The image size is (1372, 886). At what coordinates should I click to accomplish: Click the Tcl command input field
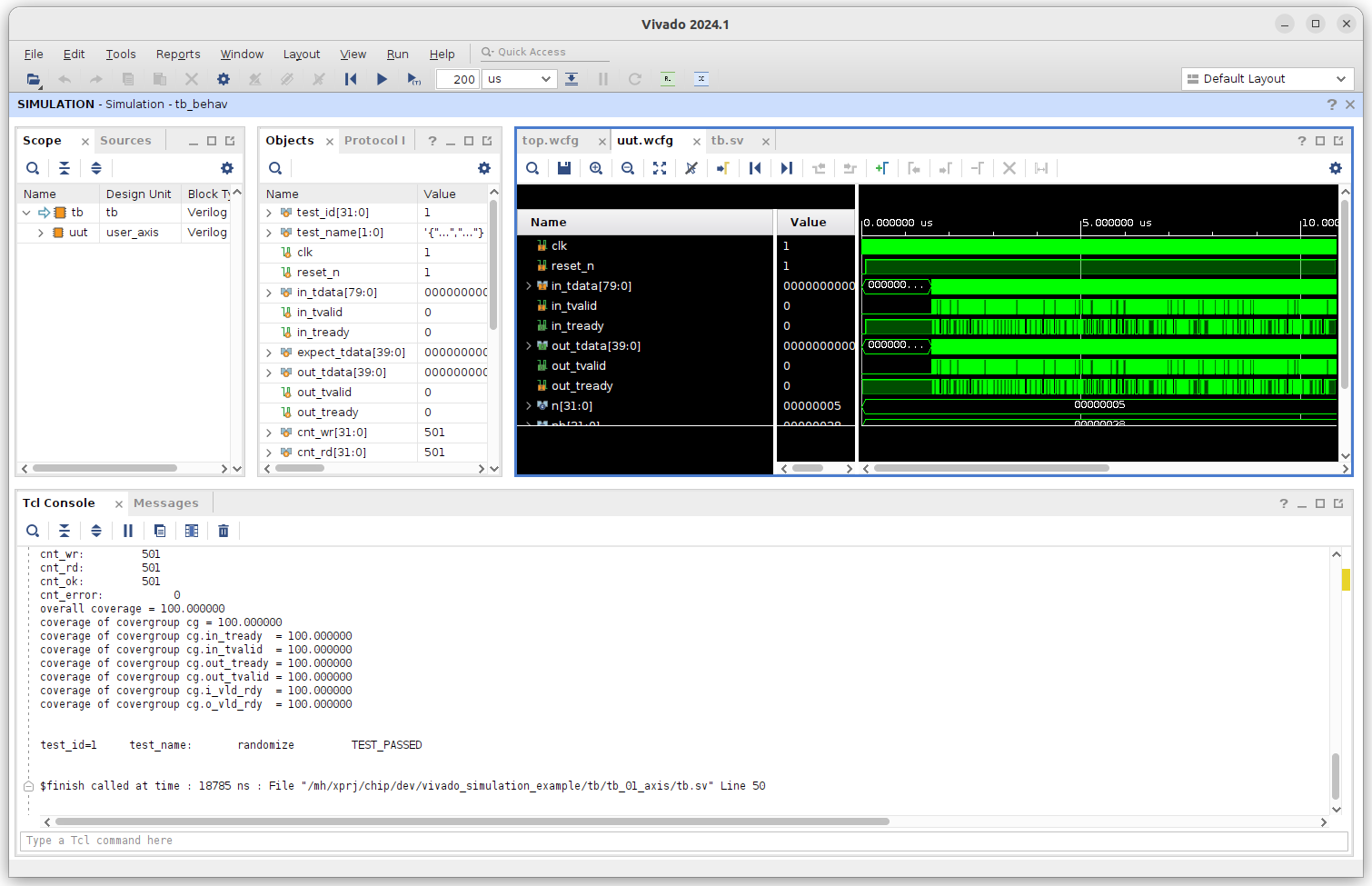point(683,841)
